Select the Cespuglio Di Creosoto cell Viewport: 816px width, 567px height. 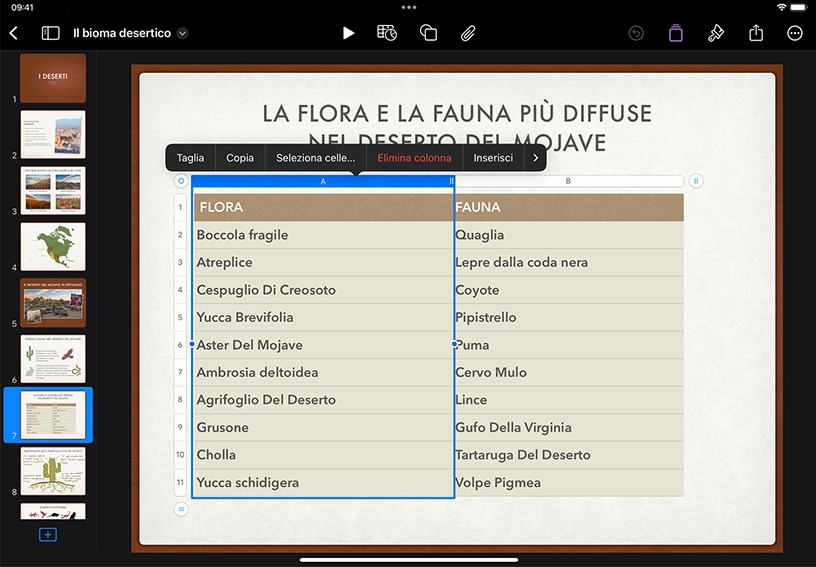click(x=323, y=290)
